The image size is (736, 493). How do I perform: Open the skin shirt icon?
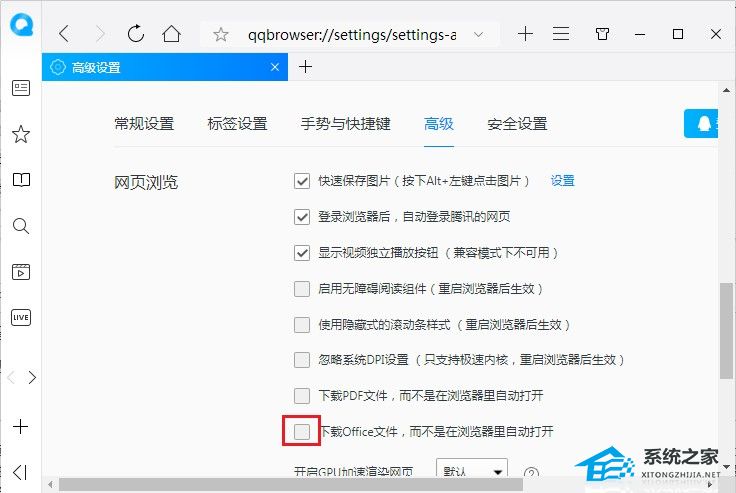click(602, 34)
